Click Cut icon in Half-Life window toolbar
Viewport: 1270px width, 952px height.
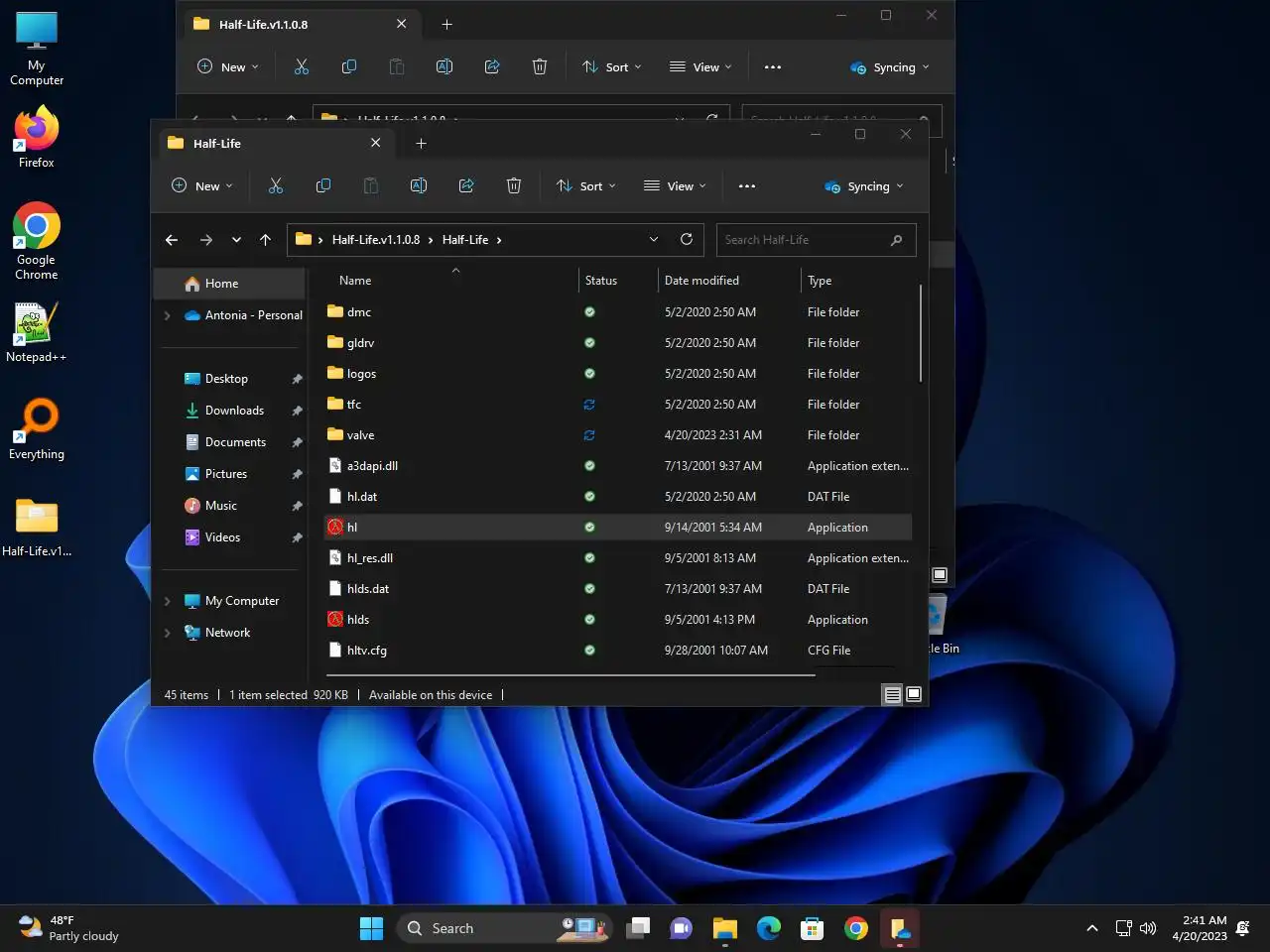tap(276, 185)
